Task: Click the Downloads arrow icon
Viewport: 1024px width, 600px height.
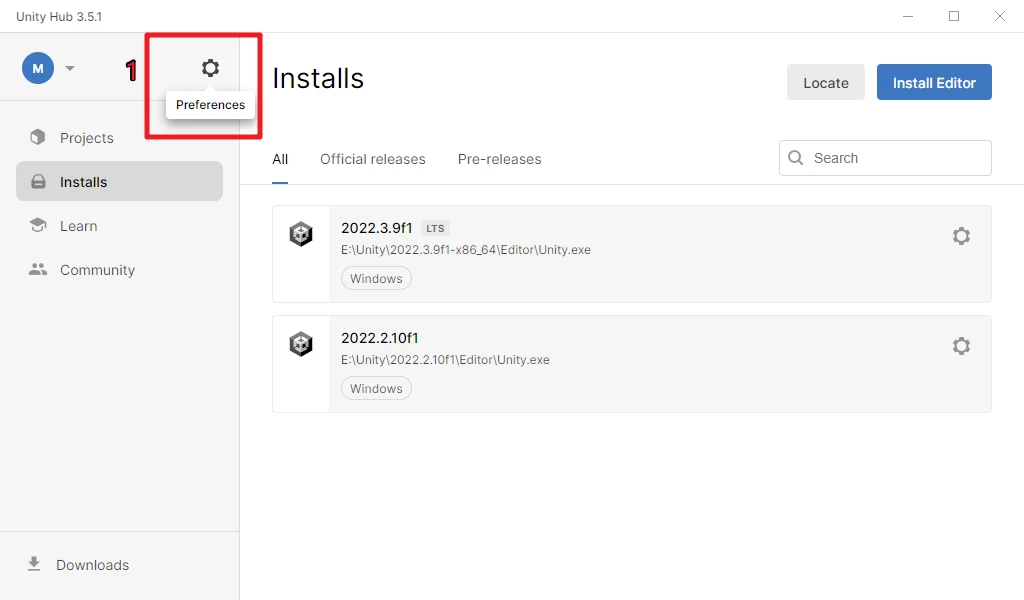Action: coord(34,564)
